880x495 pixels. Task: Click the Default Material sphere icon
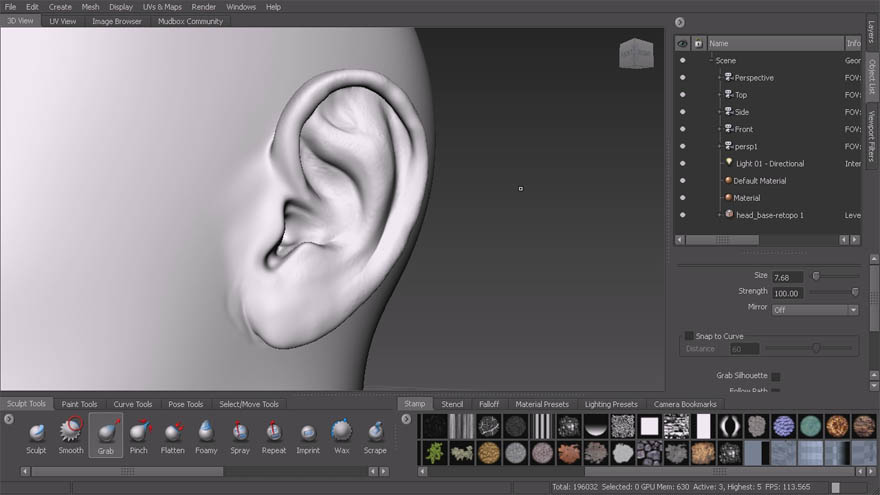[x=728, y=180]
